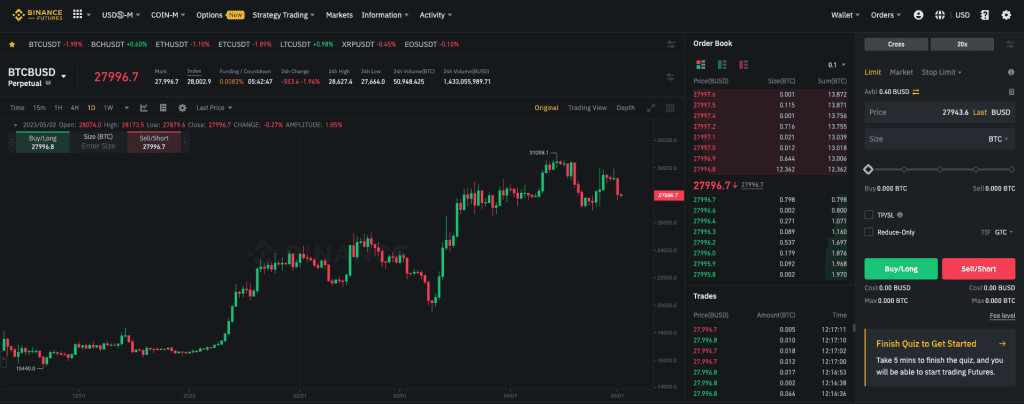Open the market info preferences sliders icon
The image size is (1024, 404).
coord(671,77)
